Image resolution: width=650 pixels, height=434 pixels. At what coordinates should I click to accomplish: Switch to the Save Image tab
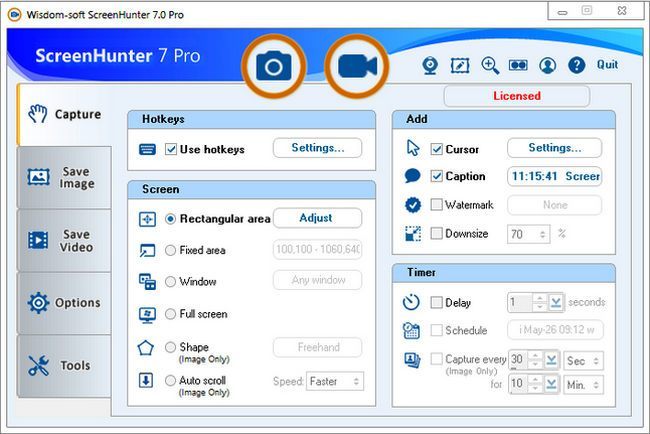coord(64,177)
